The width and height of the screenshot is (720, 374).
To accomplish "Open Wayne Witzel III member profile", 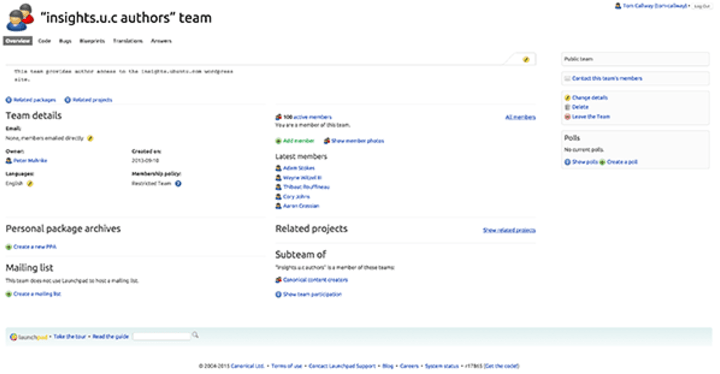I will coord(302,178).
